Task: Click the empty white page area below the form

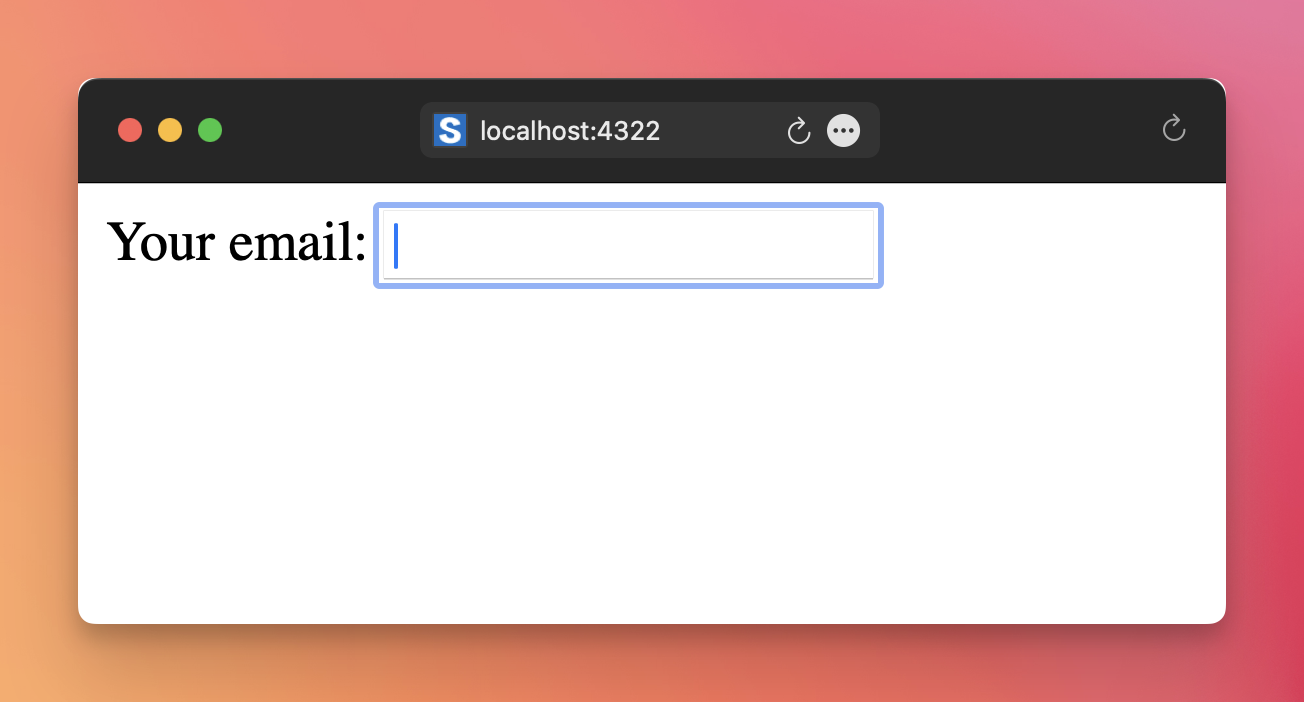Action: point(650,450)
